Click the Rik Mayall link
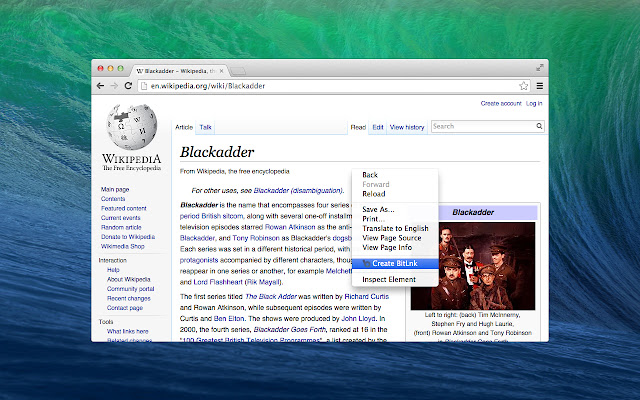The image size is (640, 400). coord(263,282)
